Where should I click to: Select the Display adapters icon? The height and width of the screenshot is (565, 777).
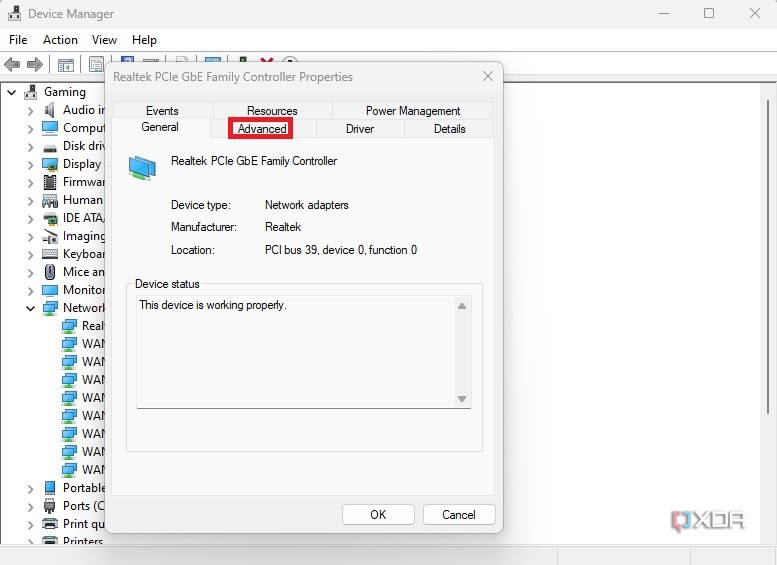(50, 164)
